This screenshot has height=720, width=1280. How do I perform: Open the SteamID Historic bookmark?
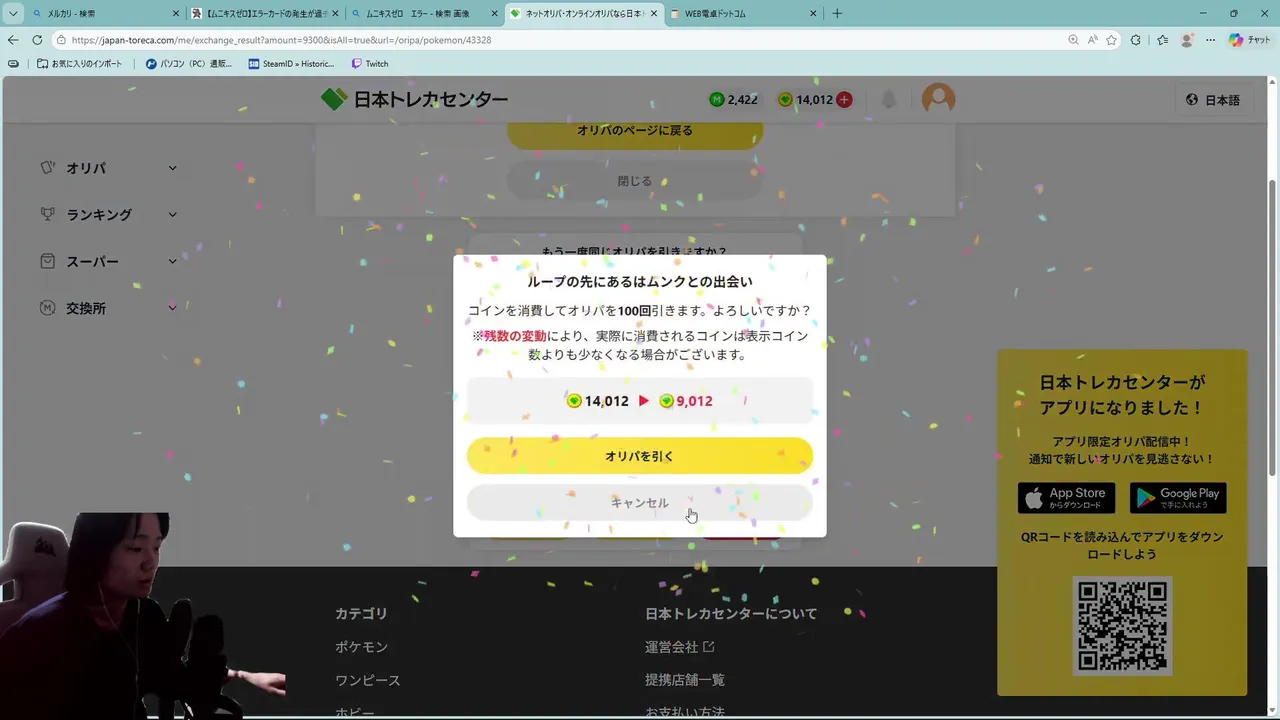point(291,63)
